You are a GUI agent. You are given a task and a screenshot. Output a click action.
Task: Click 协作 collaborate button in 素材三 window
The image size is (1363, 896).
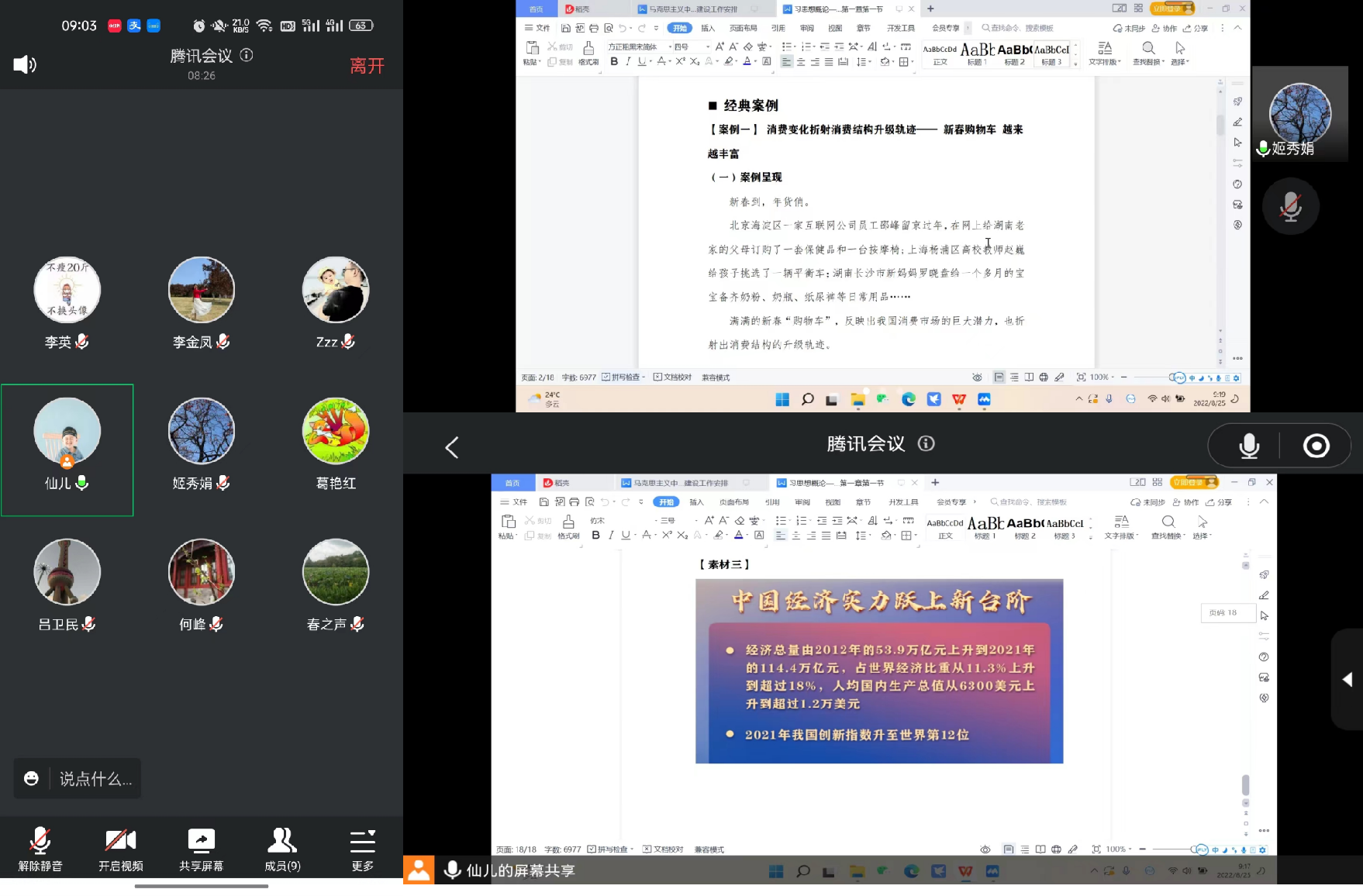click(x=1185, y=502)
